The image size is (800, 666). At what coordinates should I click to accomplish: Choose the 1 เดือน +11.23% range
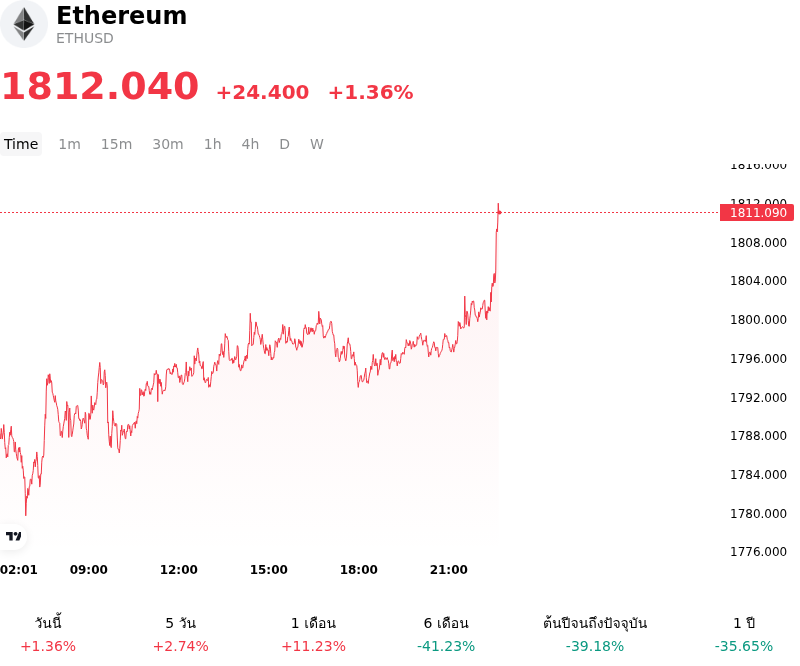(313, 634)
